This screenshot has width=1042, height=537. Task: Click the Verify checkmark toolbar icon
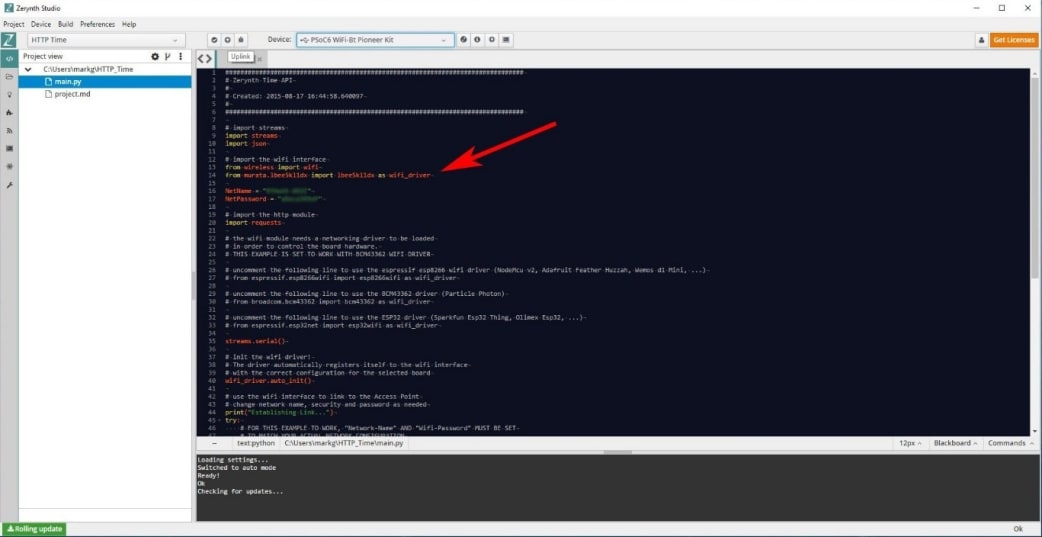(214, 40)
